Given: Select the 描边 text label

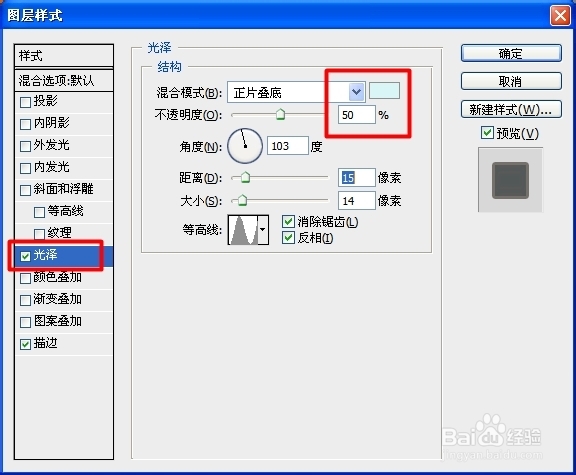Looking at the screenshot, I should pyautogui.click(x=46, y=343).
